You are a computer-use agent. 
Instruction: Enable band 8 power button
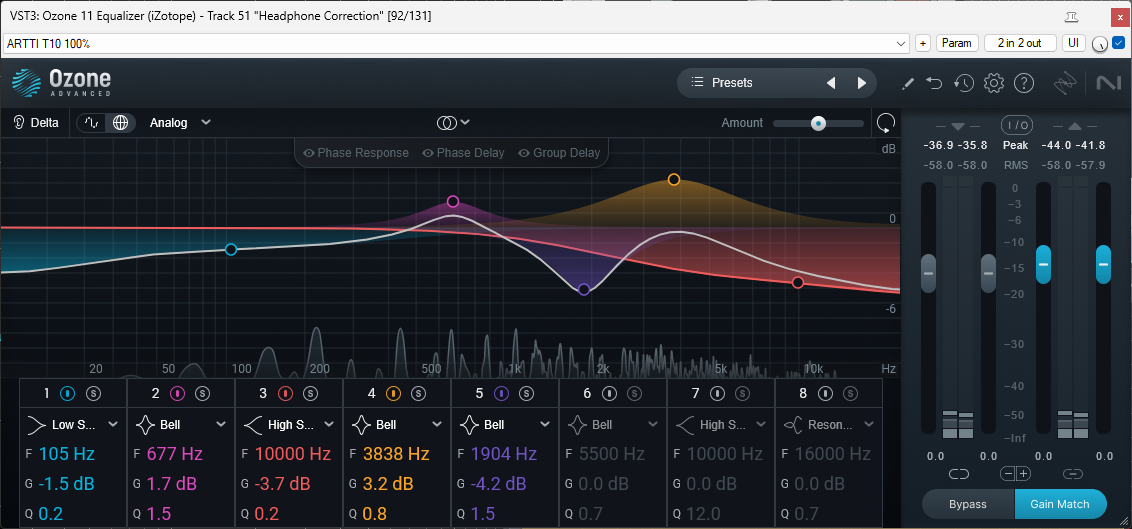coord(826,393)
